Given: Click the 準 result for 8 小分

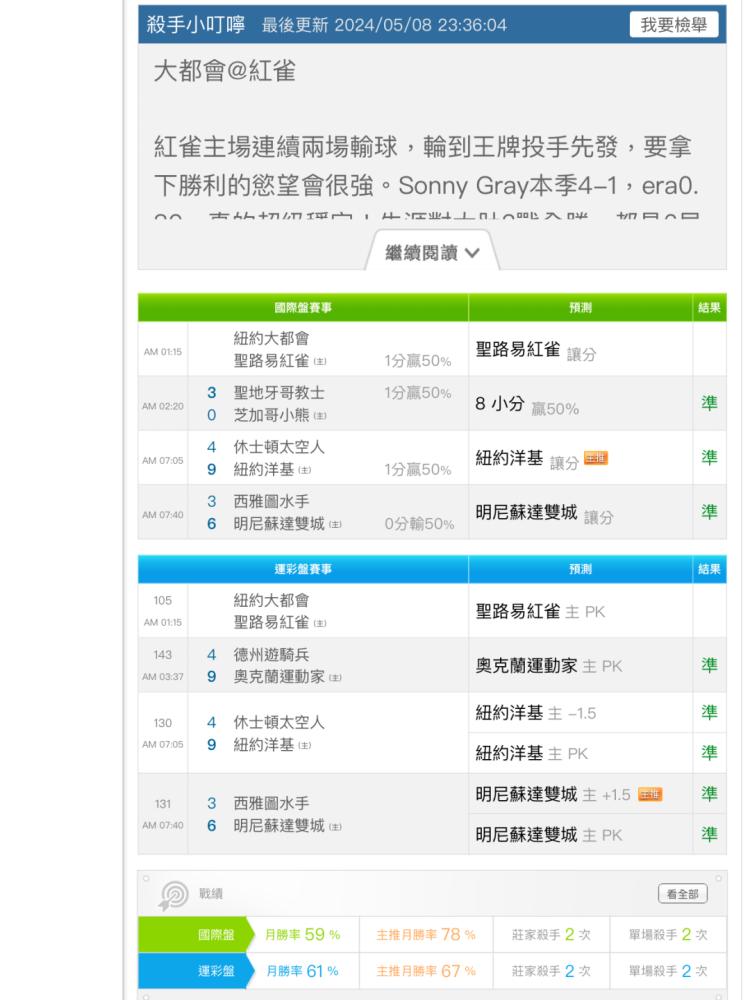Looking at the screenshot, I should click(709, 402).
